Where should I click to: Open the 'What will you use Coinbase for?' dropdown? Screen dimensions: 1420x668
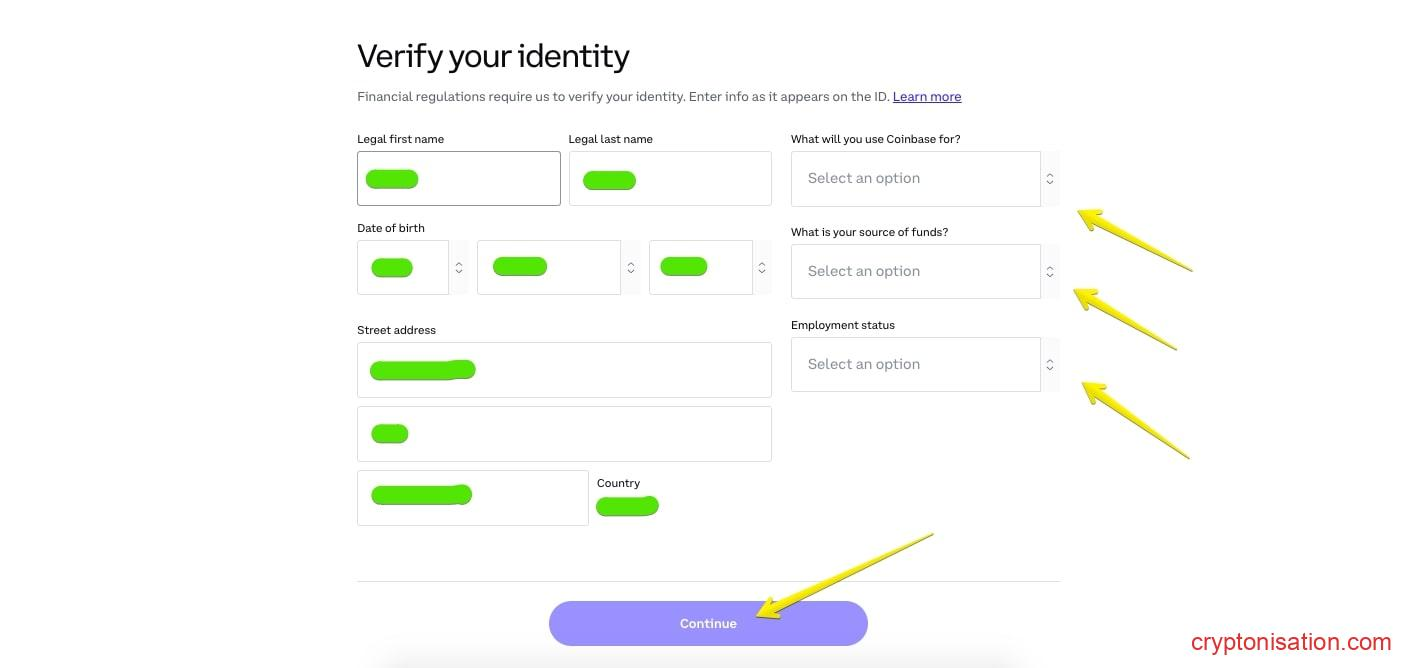(x=916, y=178)
